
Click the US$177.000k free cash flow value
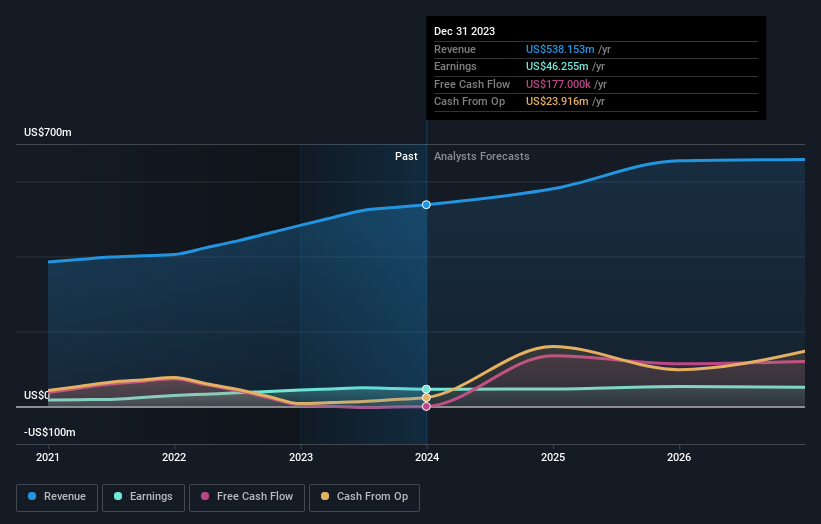(x=558, y=84)
